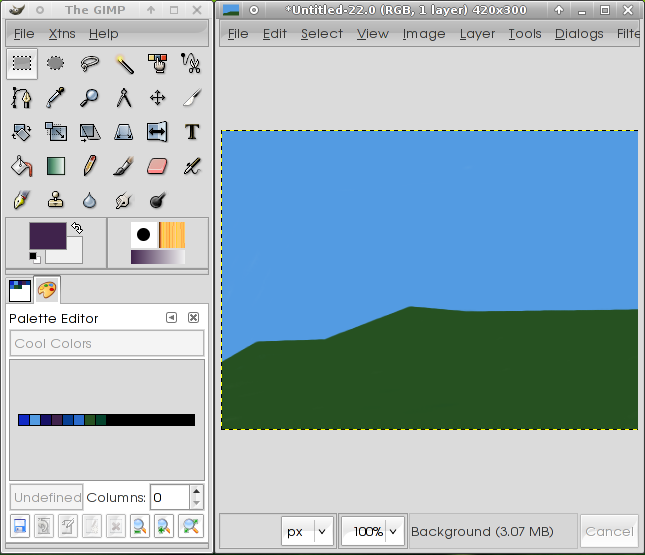Pick the purple entry in Cool Colors palette
The width and height of the screenshot is (645, 555).
tap(57, 420)
